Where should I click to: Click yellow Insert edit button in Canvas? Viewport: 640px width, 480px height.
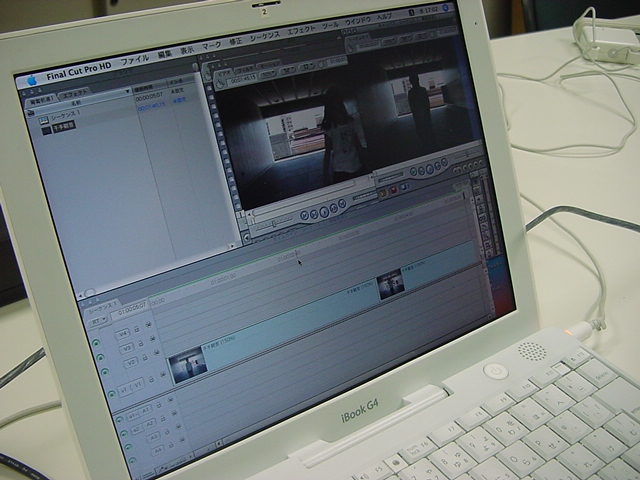pyautogui.click(x=384, y=194)
